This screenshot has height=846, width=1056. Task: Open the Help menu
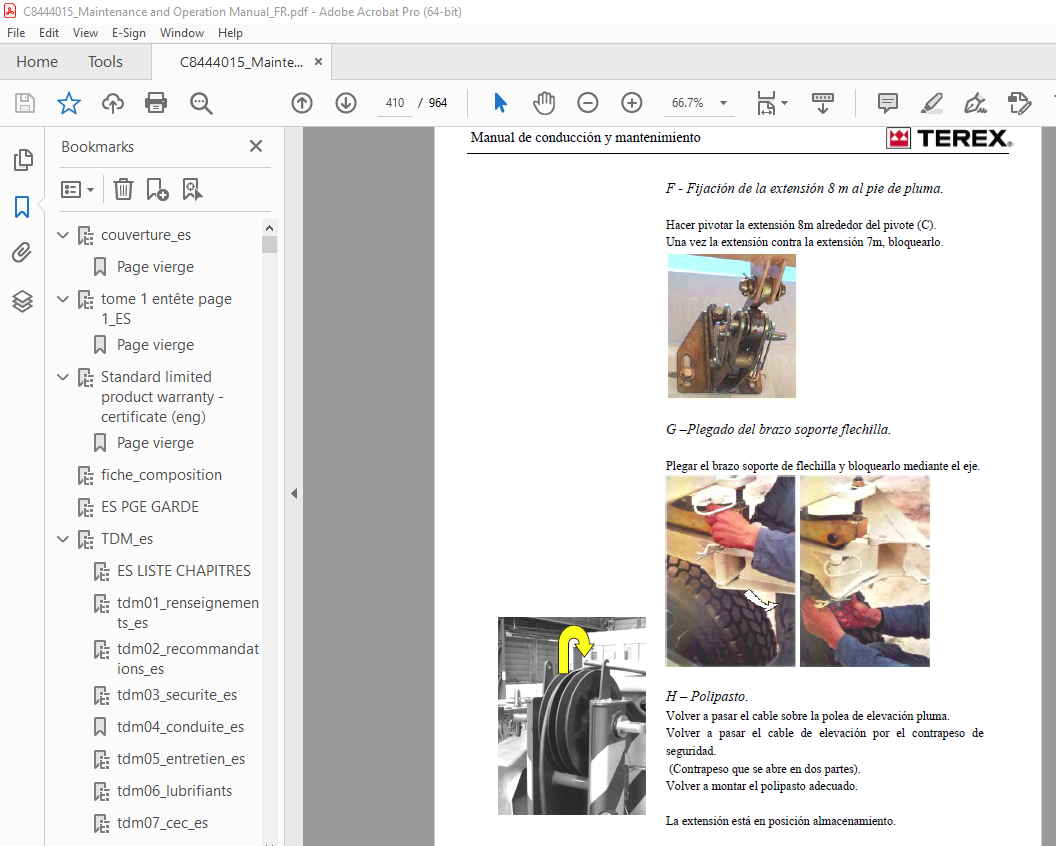pos(230,33)
